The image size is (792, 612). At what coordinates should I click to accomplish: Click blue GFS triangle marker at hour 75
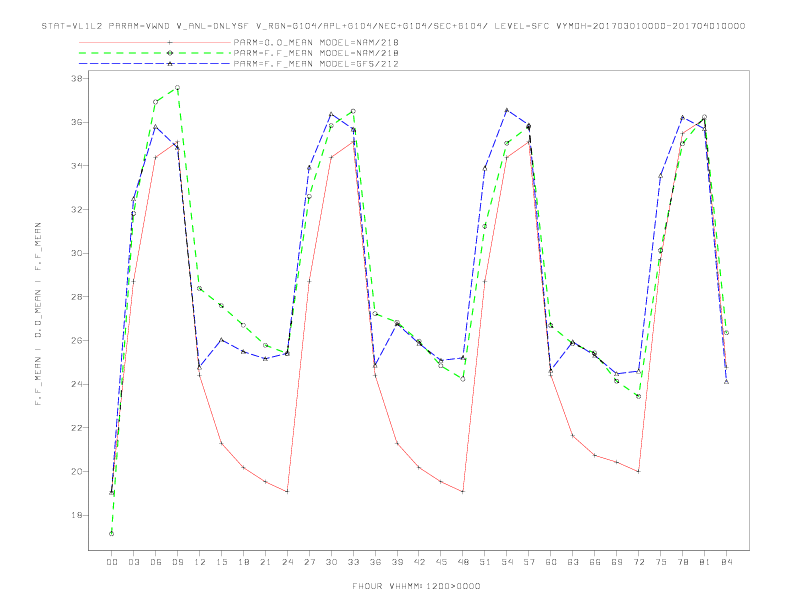660,176
